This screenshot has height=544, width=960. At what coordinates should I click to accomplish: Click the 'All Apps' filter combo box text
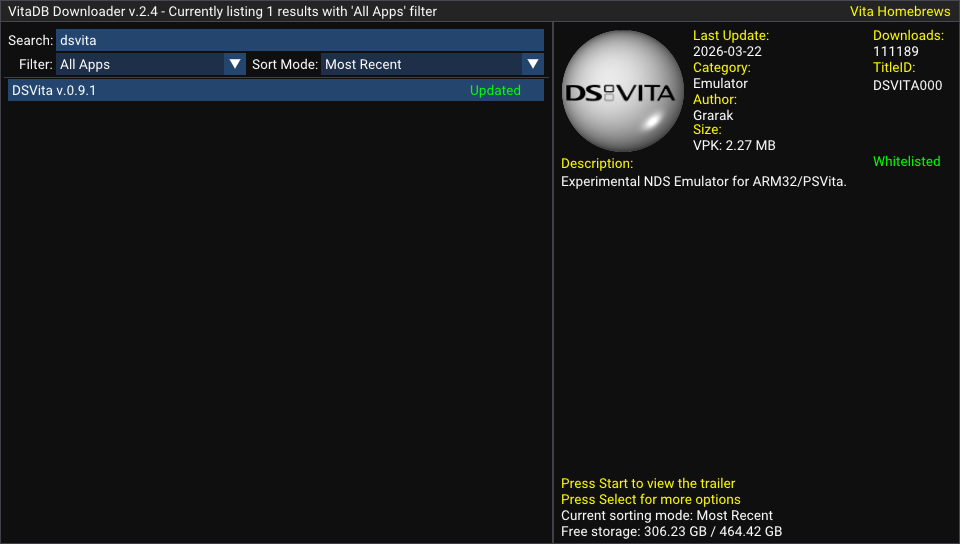click(x=140, y=64)
